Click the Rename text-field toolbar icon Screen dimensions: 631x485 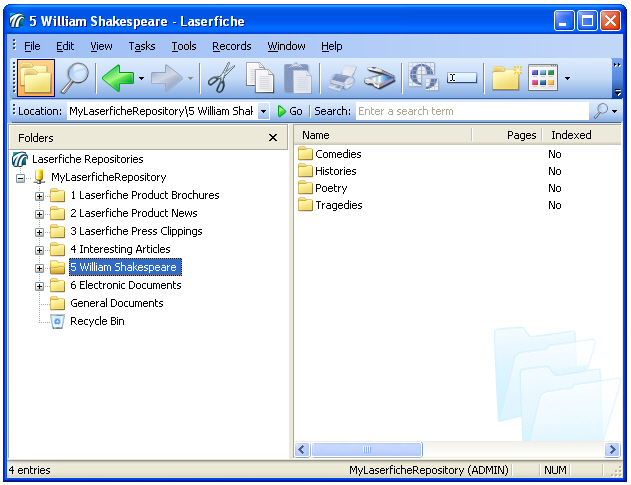coord(462,78)
